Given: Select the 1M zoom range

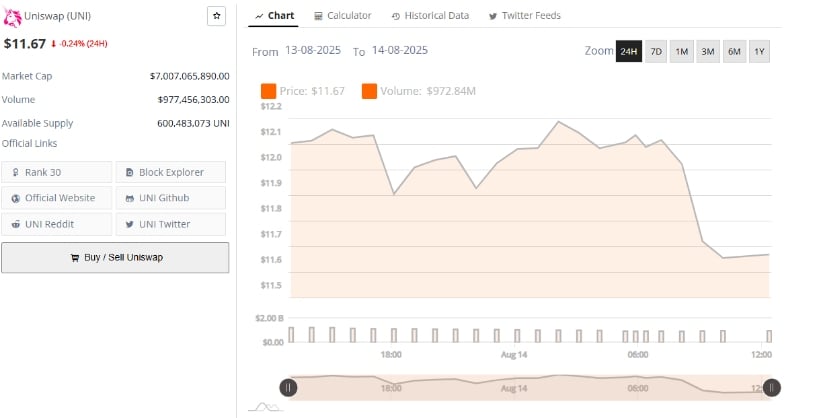Looking at the screenshot, I should [681, 51].
